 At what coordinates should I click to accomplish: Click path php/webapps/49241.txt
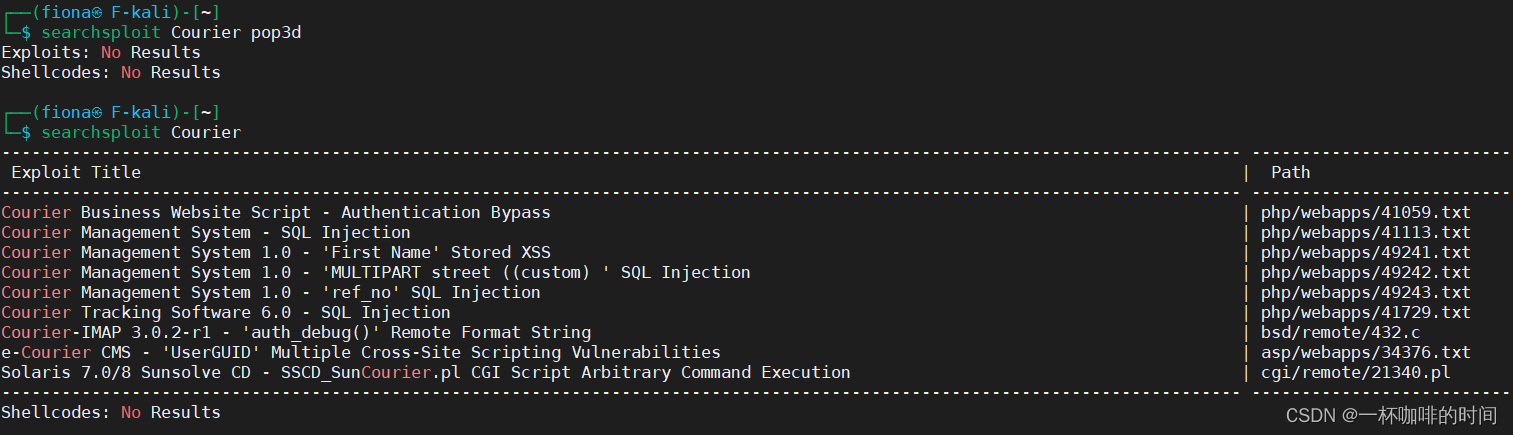point(1366,252)
